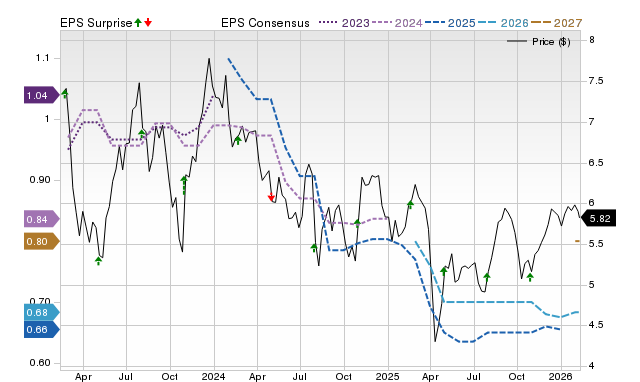Viewport: 640px width, 382px height.
Task: Select the light purple 0.84 value badge
Action: pos(42,220)
